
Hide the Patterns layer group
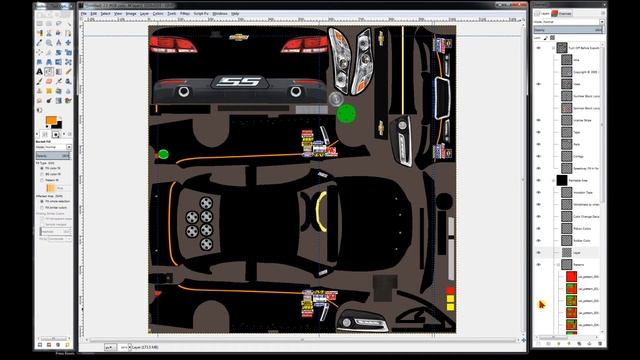538,264
